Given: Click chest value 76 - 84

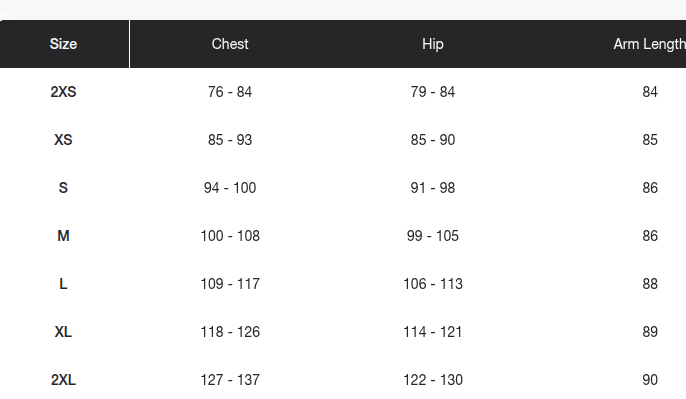Looking at the screenshot, I should (230, 92).
